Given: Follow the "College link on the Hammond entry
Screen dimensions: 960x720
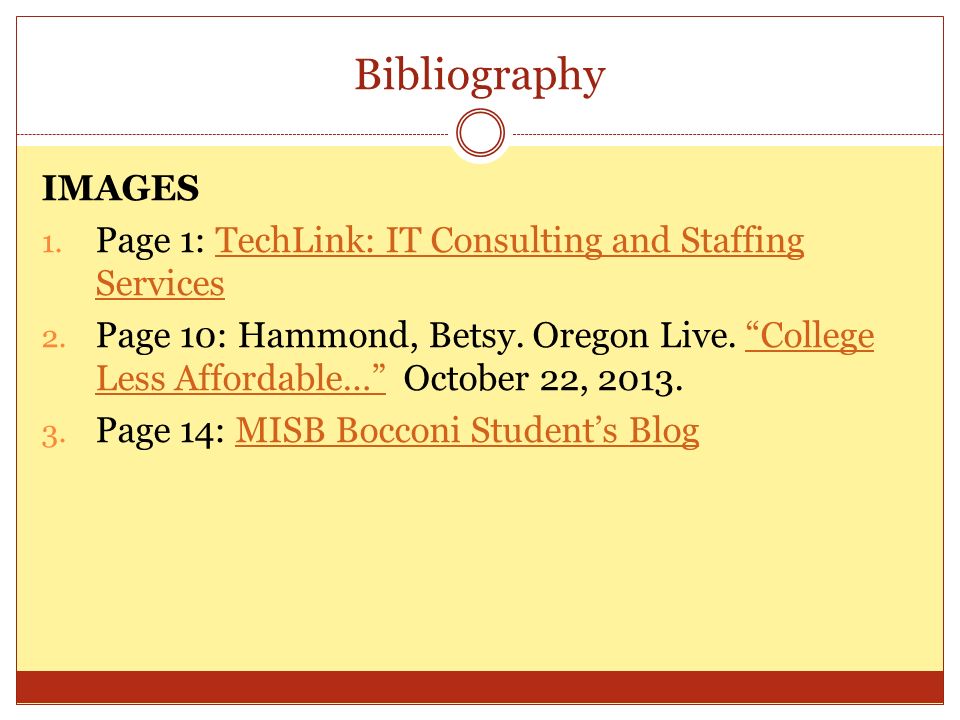Looking at the screenshot, I should click(x=809, y=336).
